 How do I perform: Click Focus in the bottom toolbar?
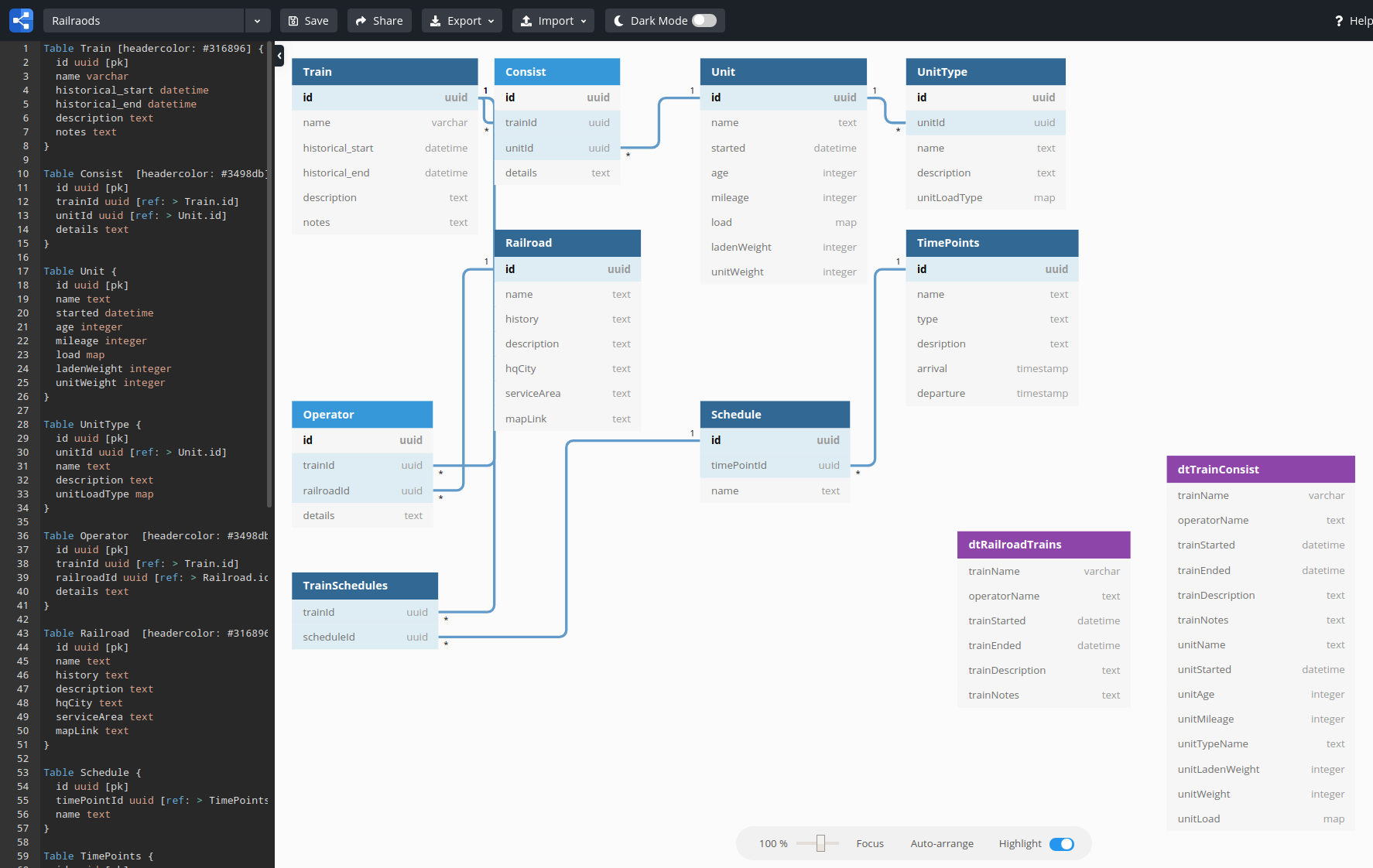pyautogui.click(x=870, y=844)
